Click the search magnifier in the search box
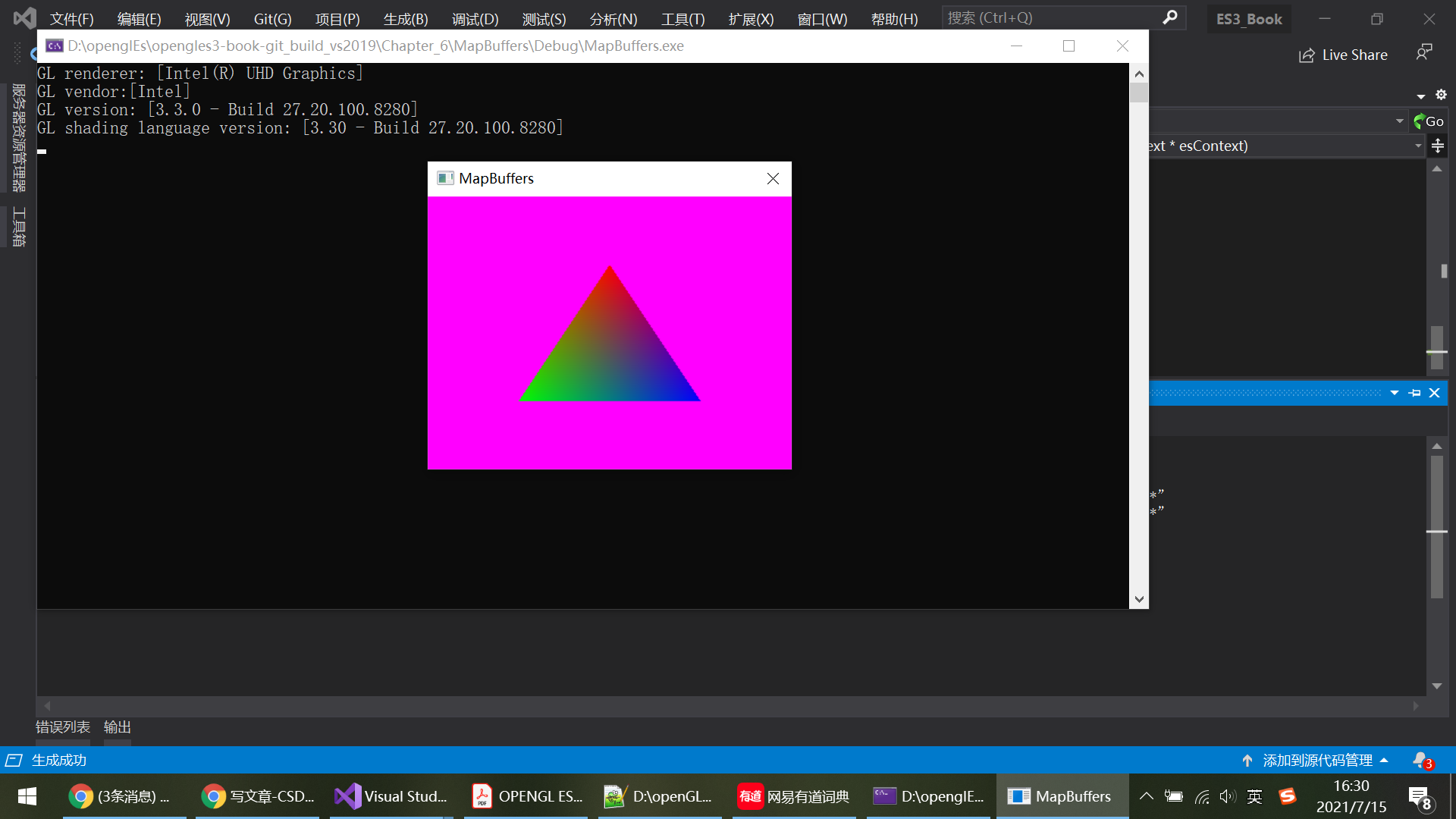 pyautogui.click(x=1170, y=17)
